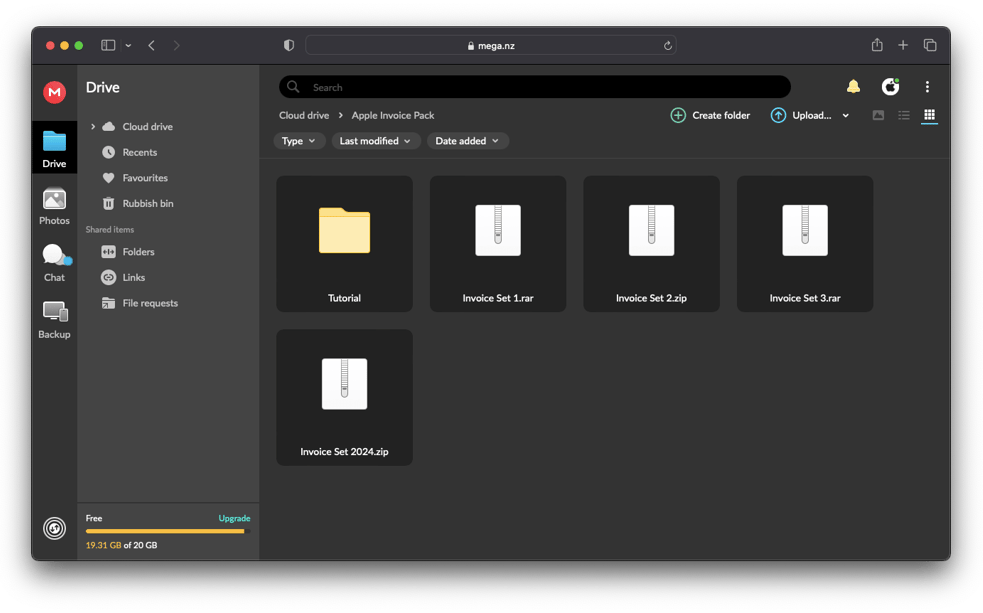
Task: Open the account avatar menu
Action: 890,87
